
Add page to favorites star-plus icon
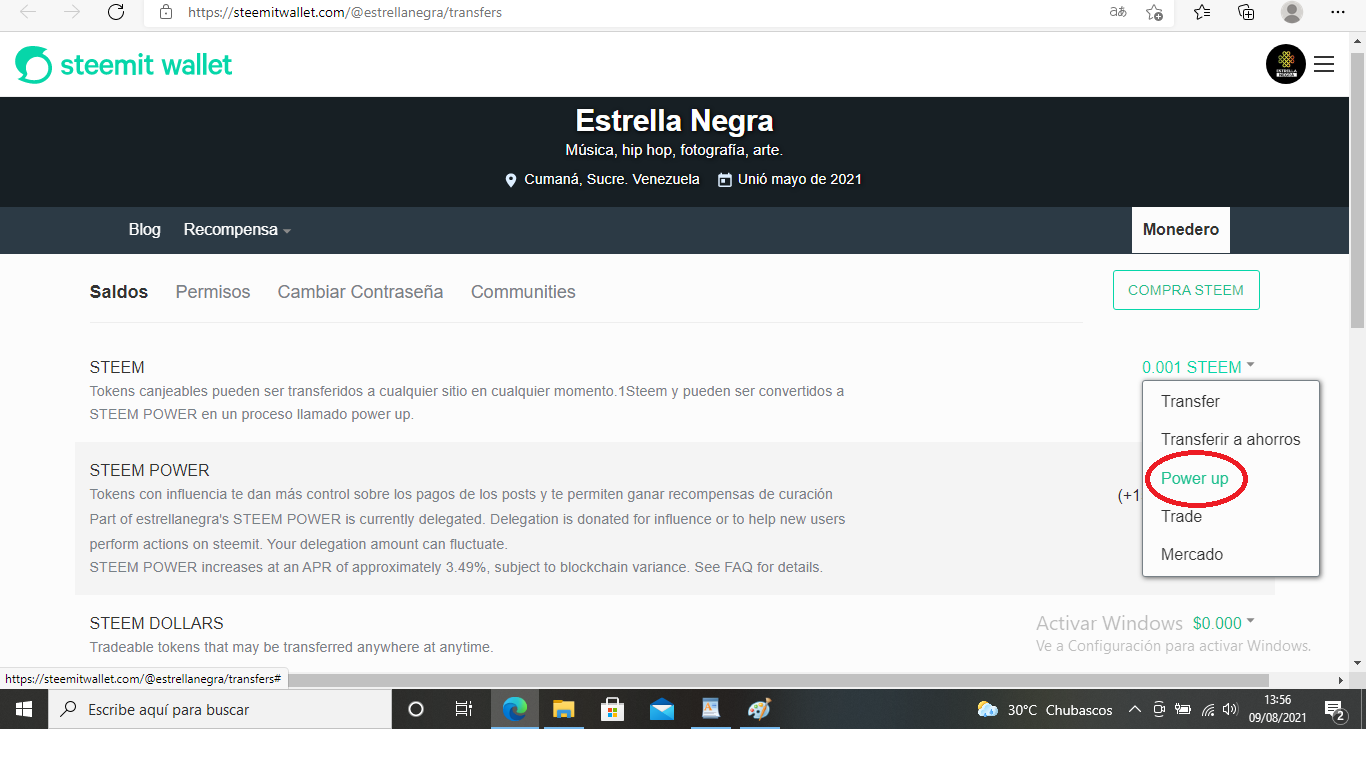(1155, 12)
